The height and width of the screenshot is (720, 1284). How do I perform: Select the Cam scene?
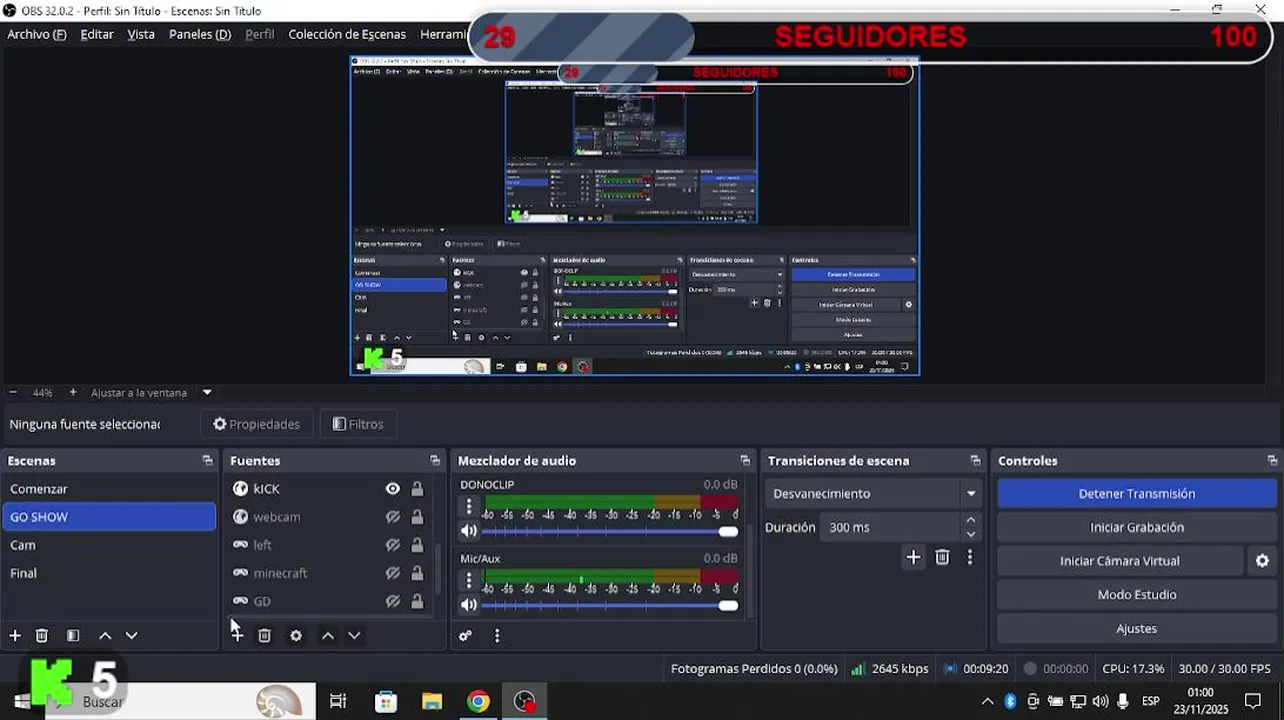(108, 545)
